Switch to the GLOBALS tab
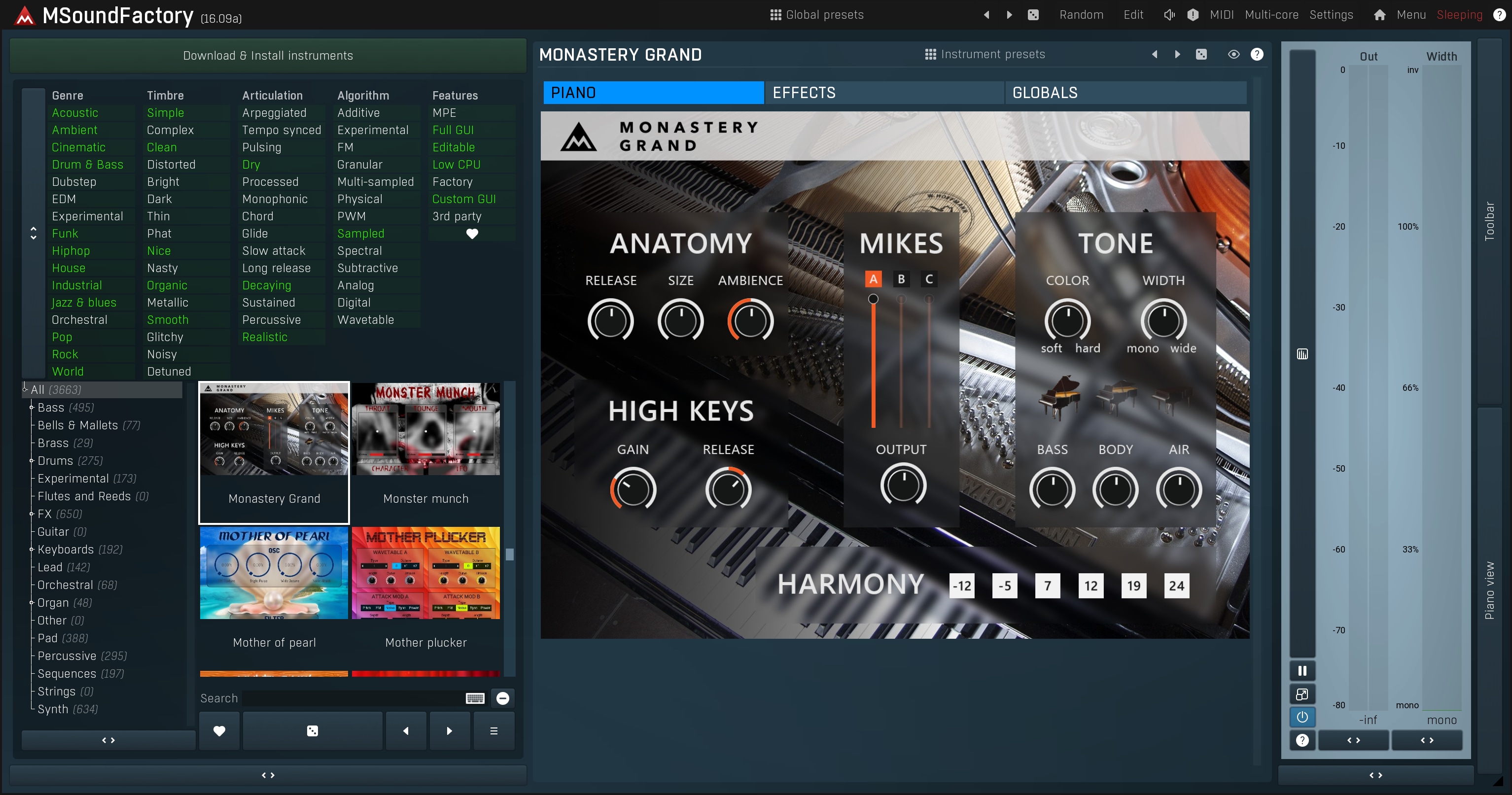The image size is (1512, 795). (x=1126, y=93)
